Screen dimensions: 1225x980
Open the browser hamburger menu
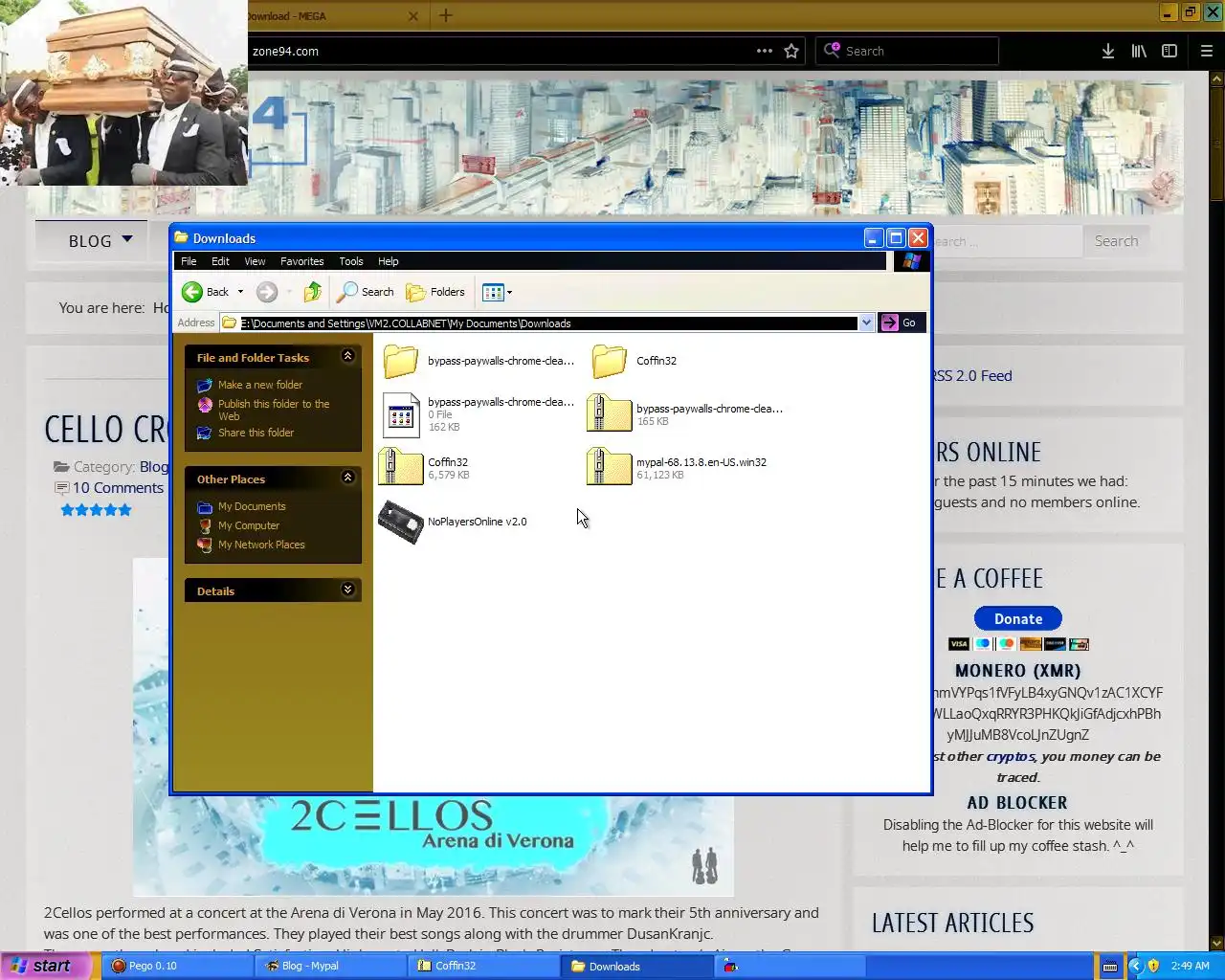1206,51
